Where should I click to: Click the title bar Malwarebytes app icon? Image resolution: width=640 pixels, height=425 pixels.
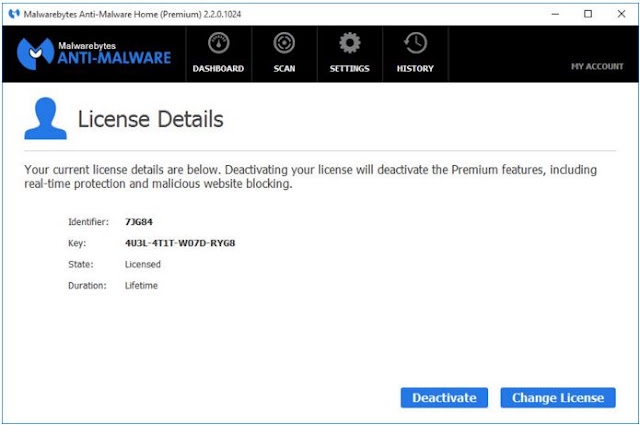tap(14, 14)
